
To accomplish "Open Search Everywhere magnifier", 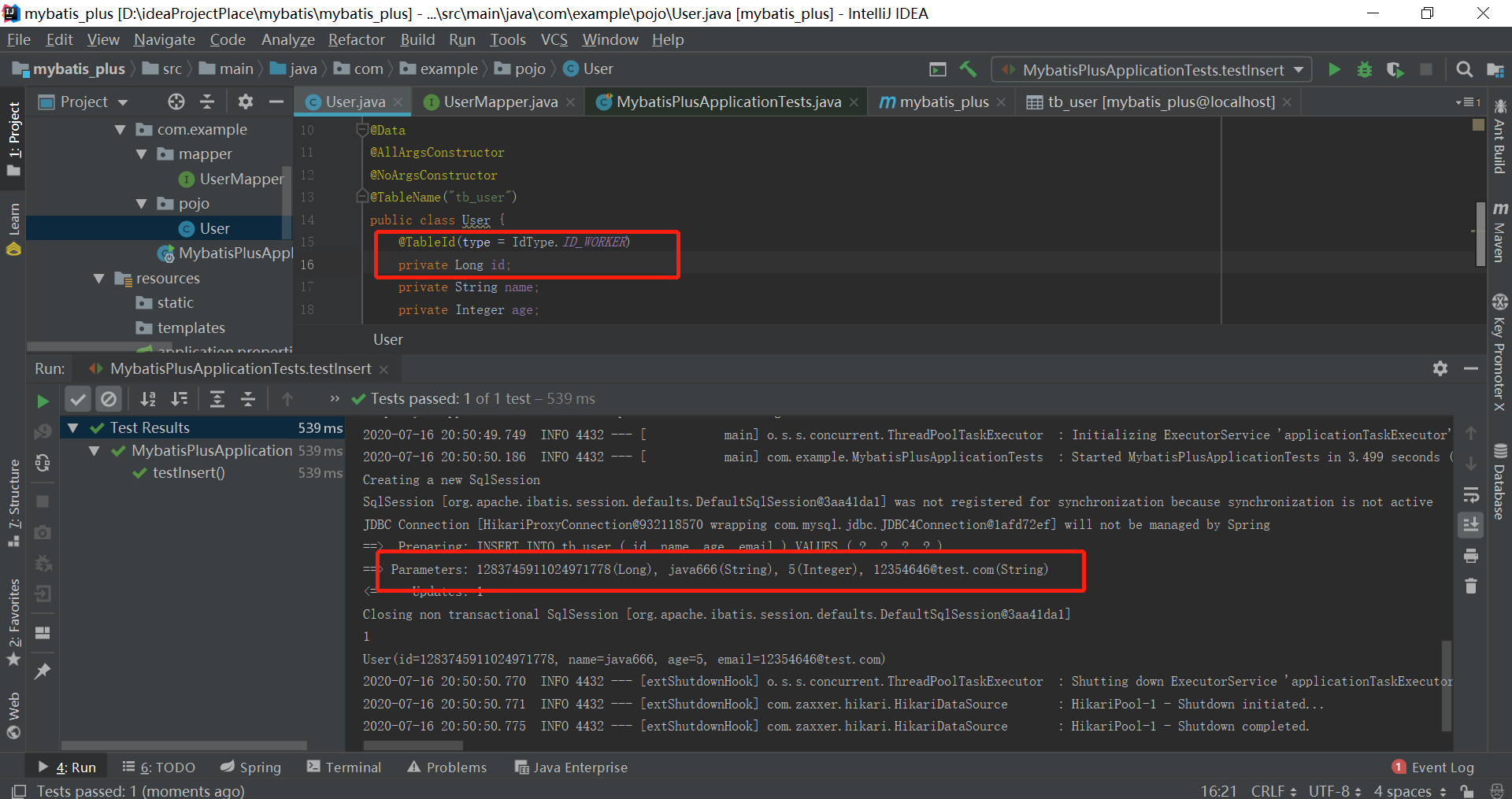I will (1464, 69).
